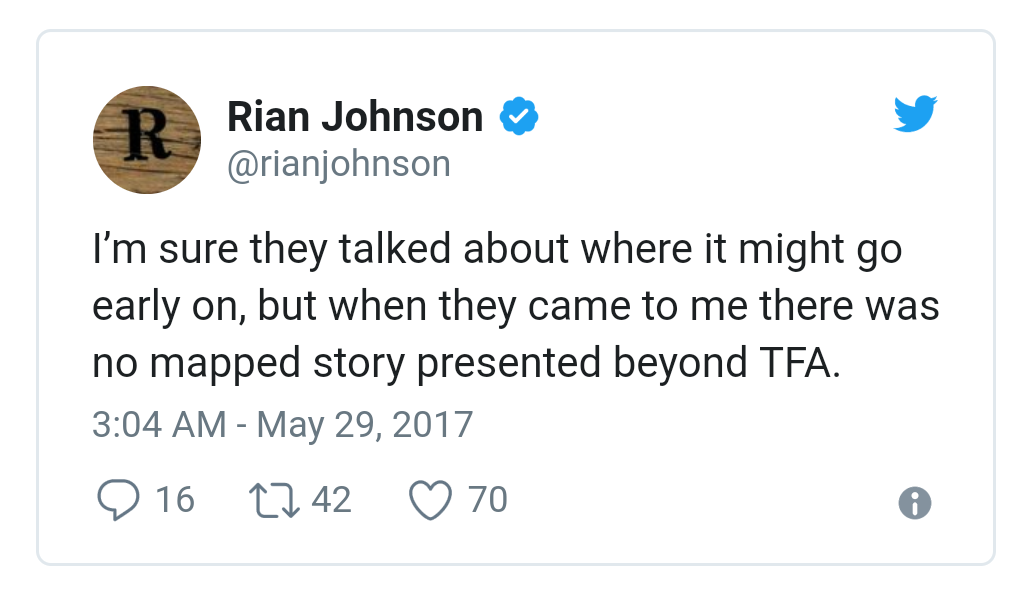Open the tweet info circle icon
This screenshot has width=1036, height=597.
click(x=915, y=503)
